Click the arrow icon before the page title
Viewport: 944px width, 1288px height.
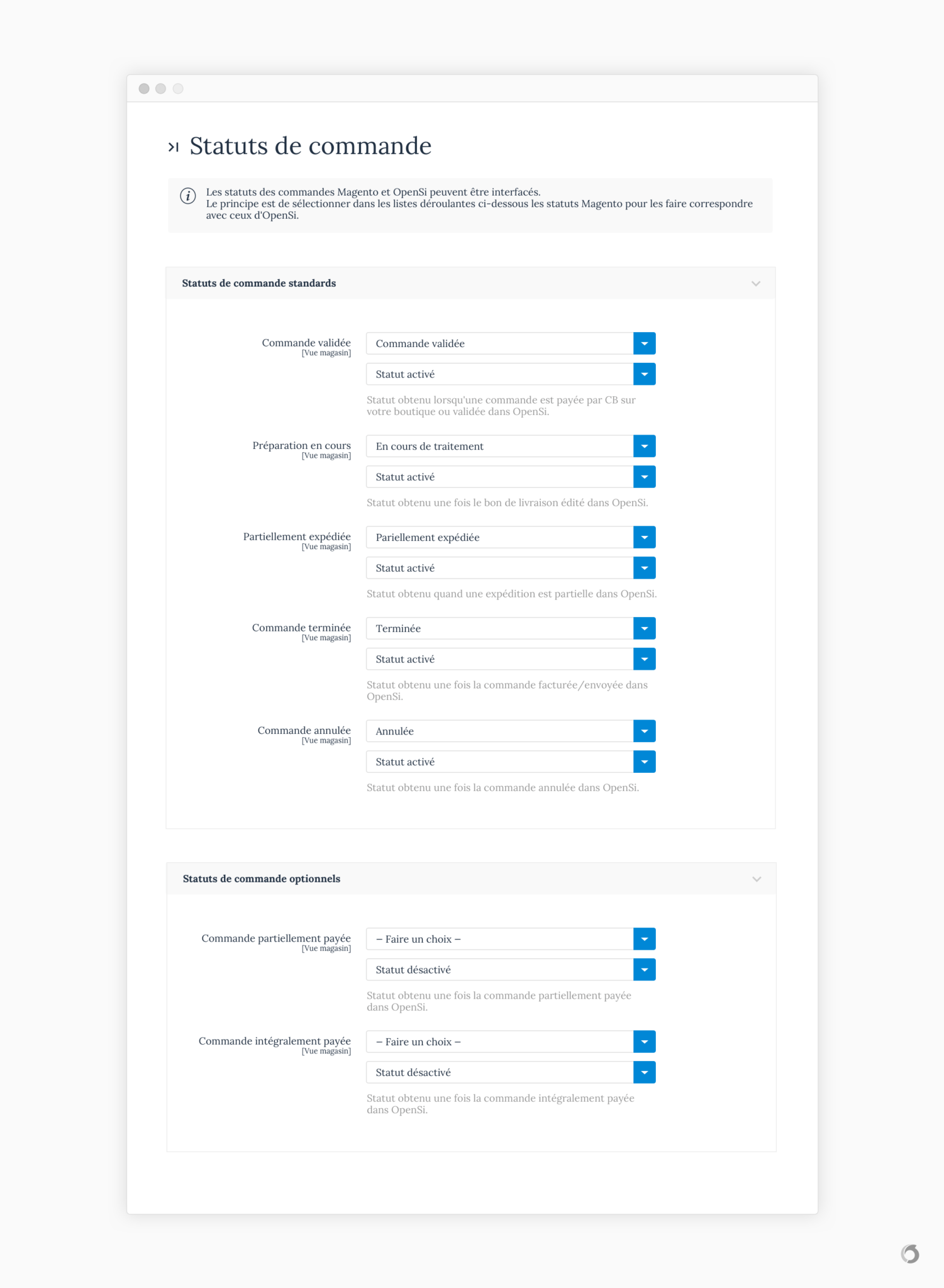174,146
